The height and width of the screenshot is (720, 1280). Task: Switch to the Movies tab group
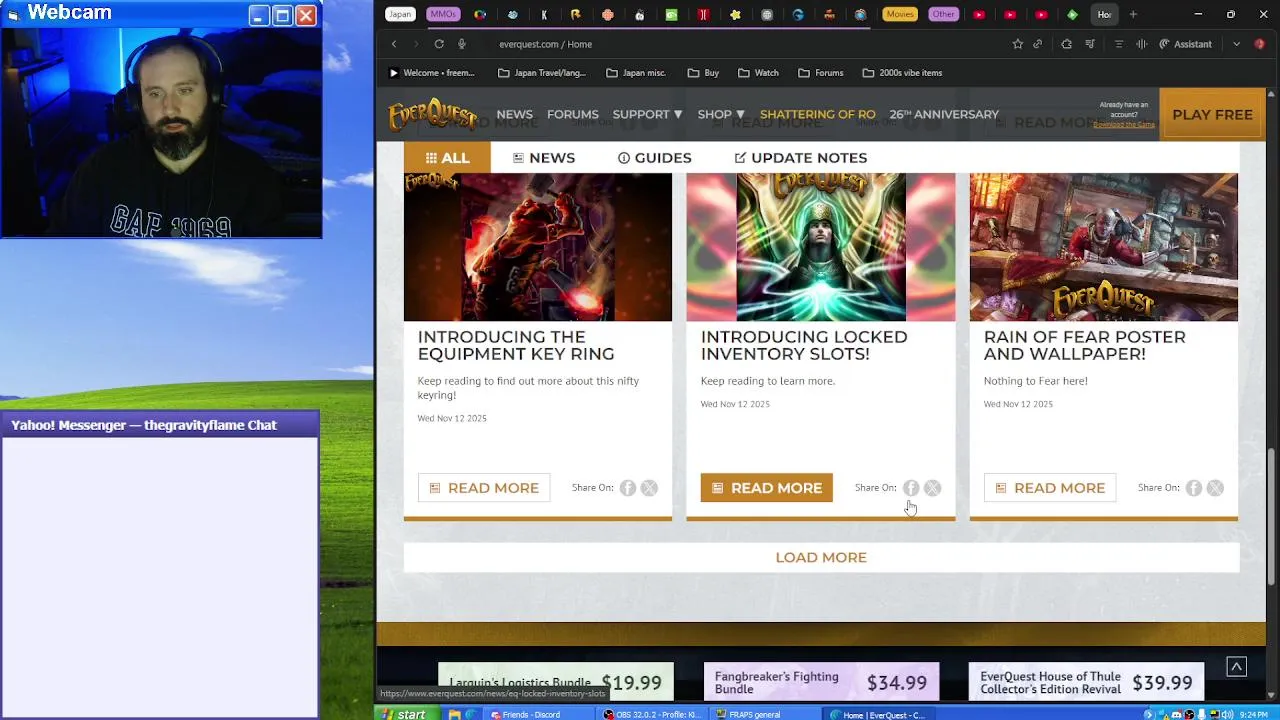900,14
